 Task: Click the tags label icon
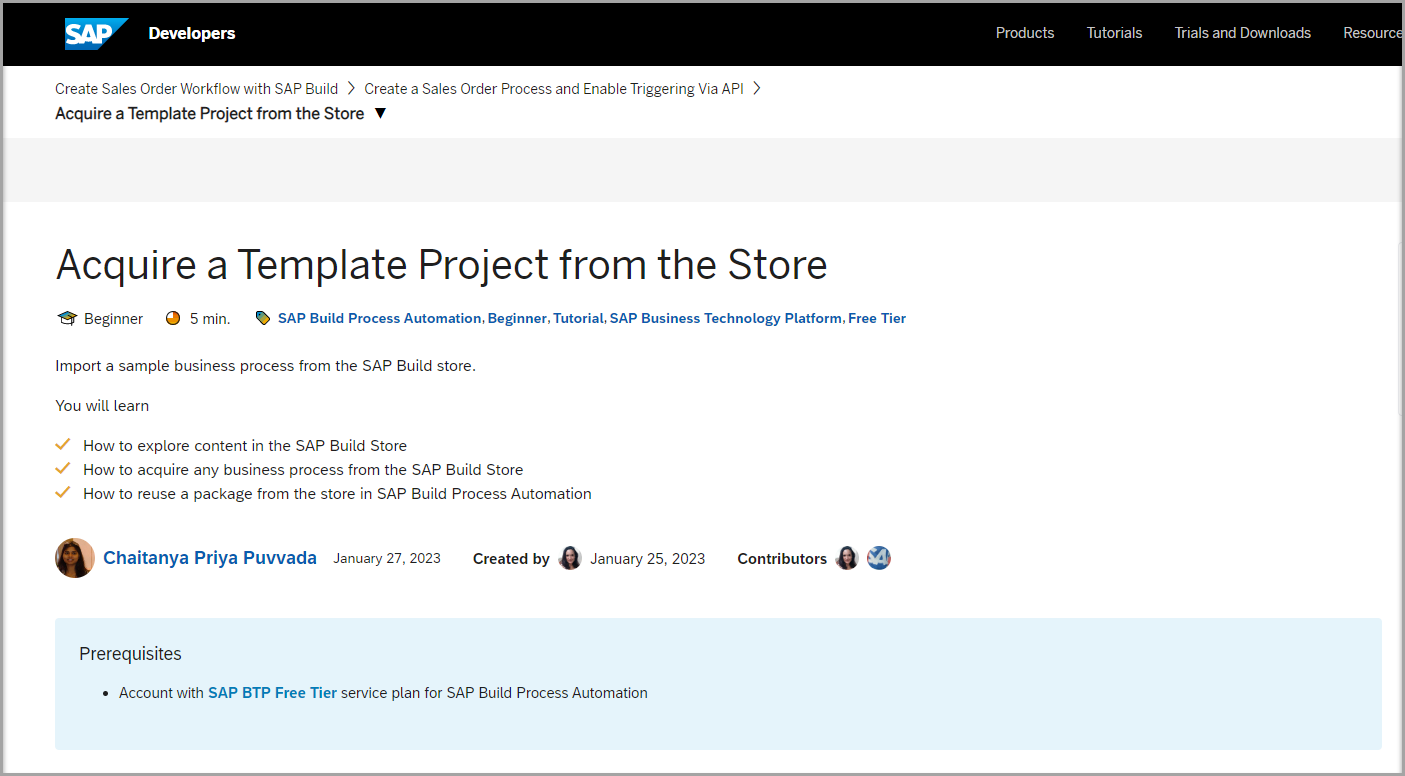[x=263, y=318]
